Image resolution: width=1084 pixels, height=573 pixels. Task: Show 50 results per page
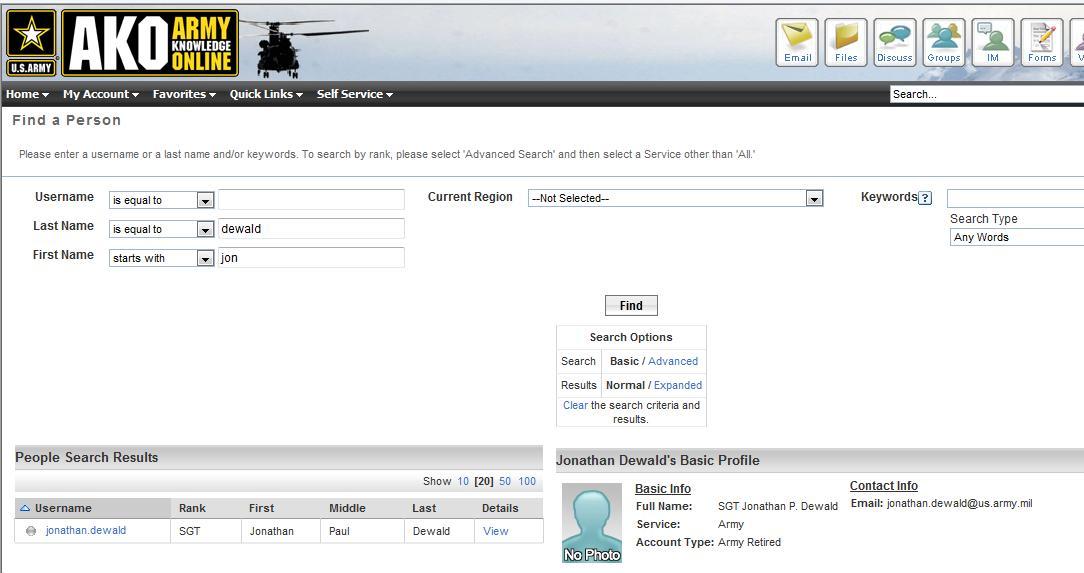[x=505, y=481]
